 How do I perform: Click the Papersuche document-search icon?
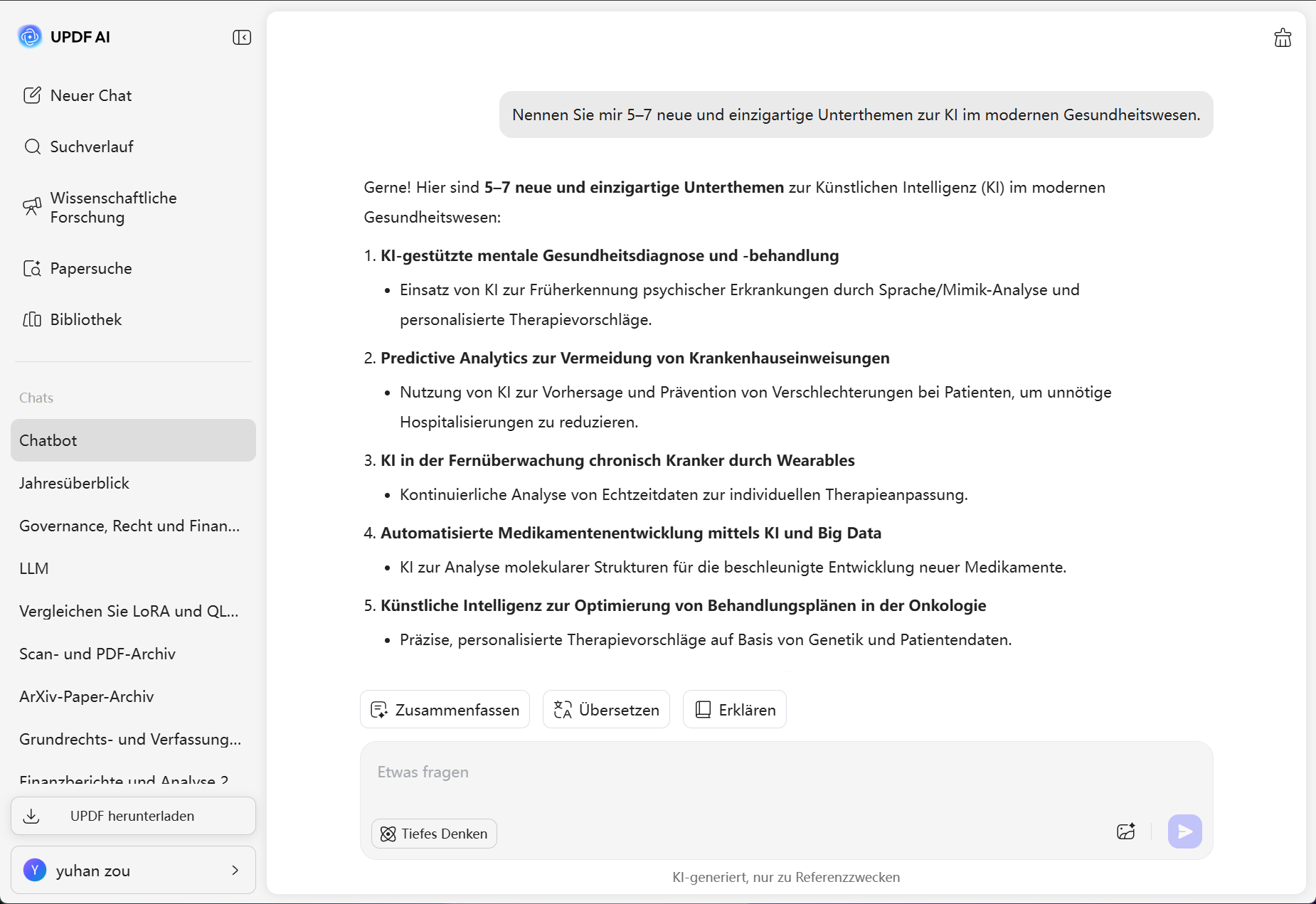pos(32,268)
